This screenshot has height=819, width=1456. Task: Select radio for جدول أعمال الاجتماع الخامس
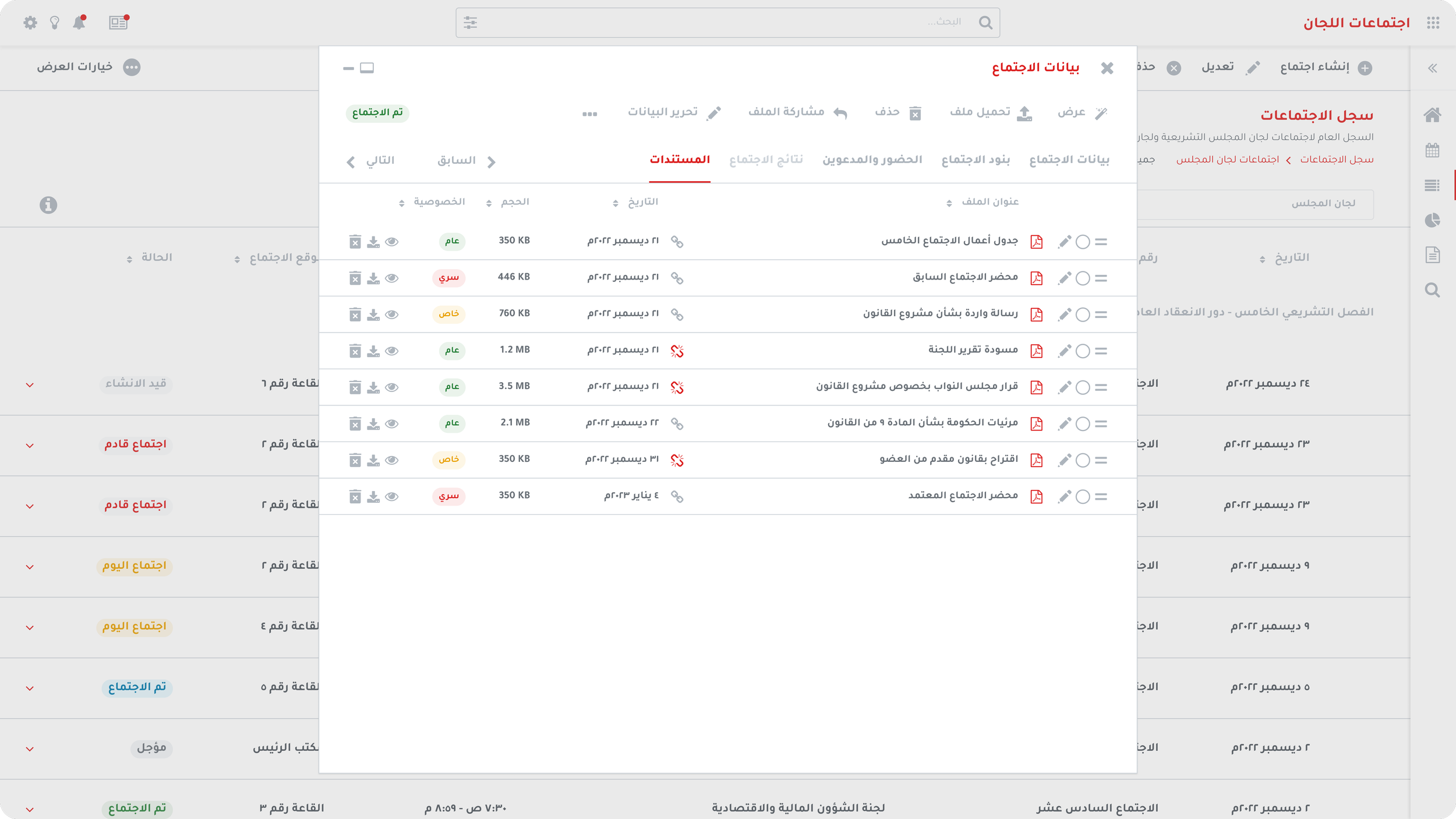click(1083, 242)
